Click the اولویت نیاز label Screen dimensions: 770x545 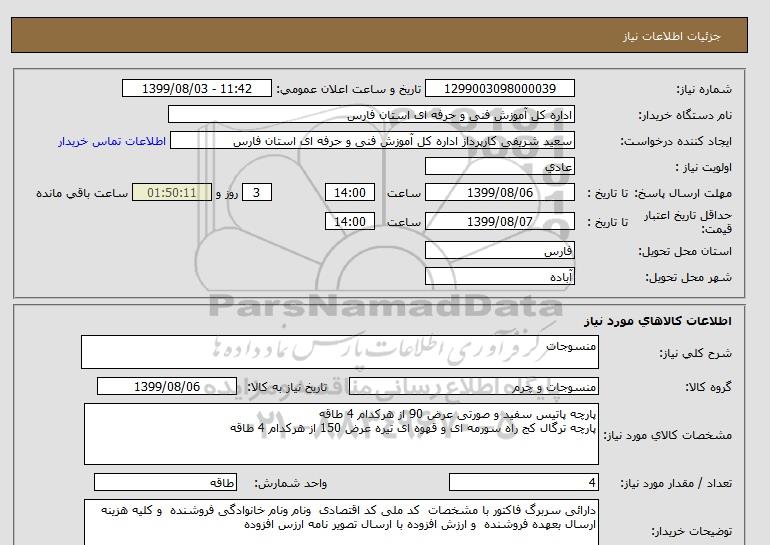pos(703,167)
